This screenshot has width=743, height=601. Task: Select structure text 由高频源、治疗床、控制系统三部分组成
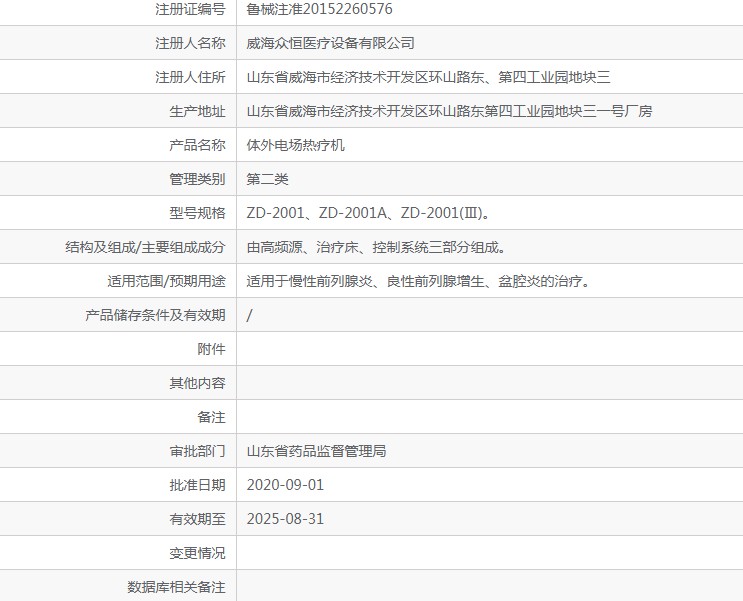click(376, 247)
